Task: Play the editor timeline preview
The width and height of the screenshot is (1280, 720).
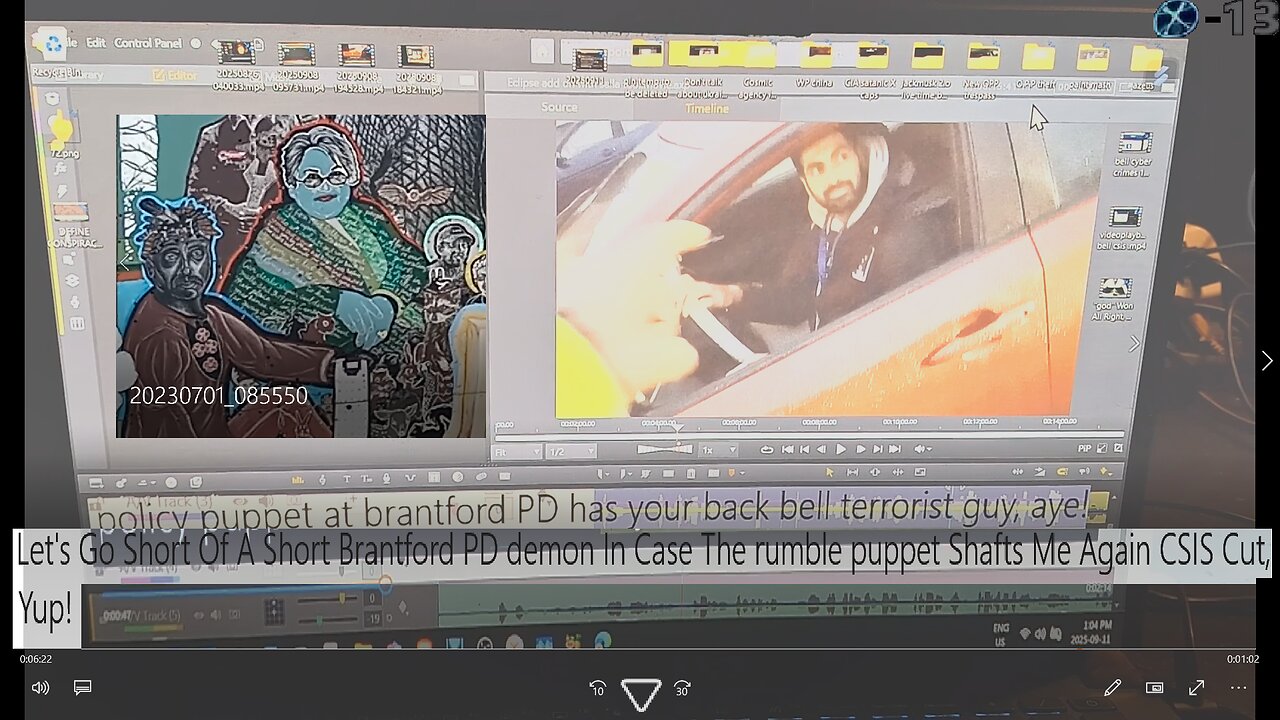Action: [841, 450]
